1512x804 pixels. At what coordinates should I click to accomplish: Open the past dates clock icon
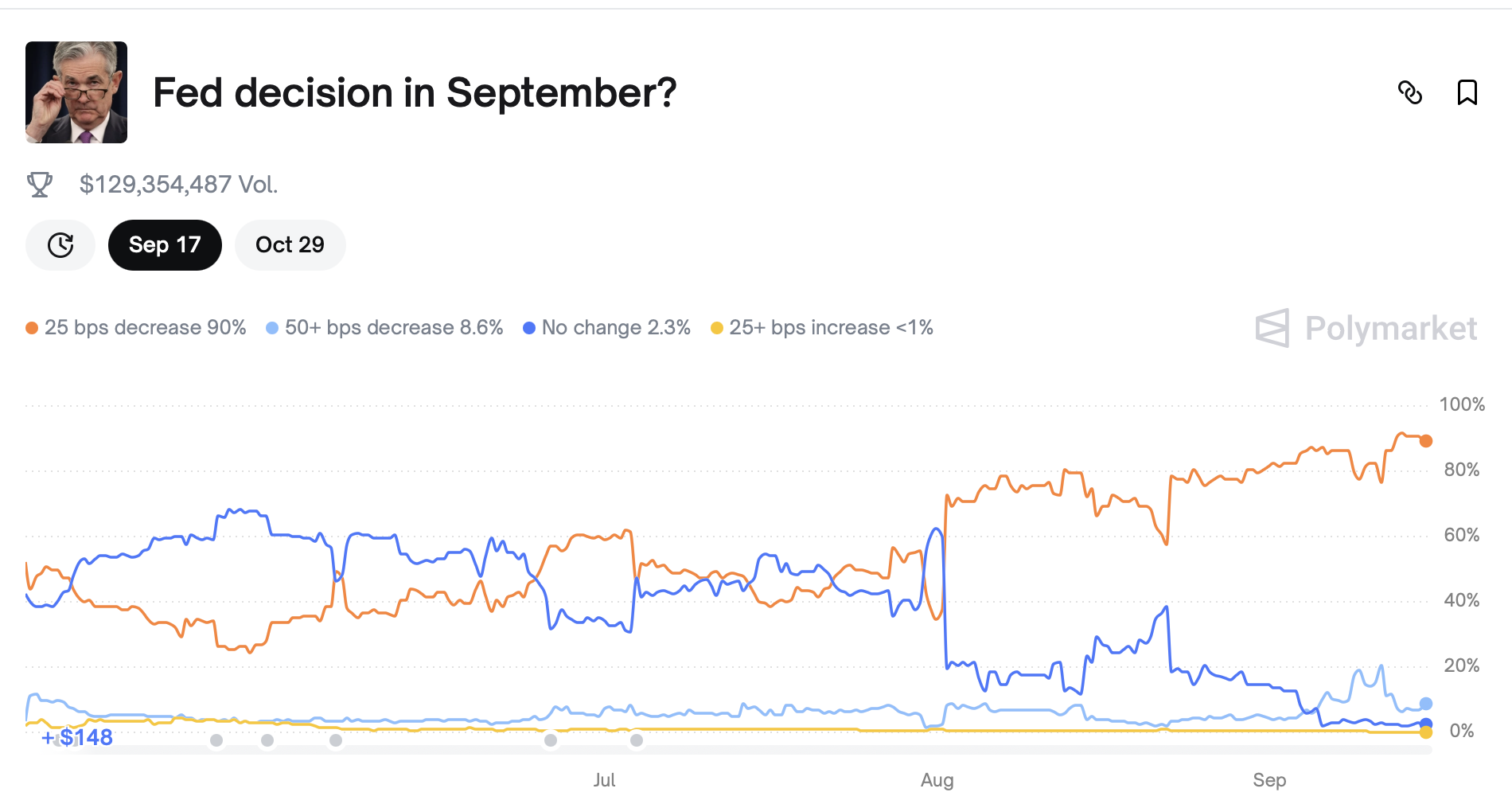(x=60, y=245)
